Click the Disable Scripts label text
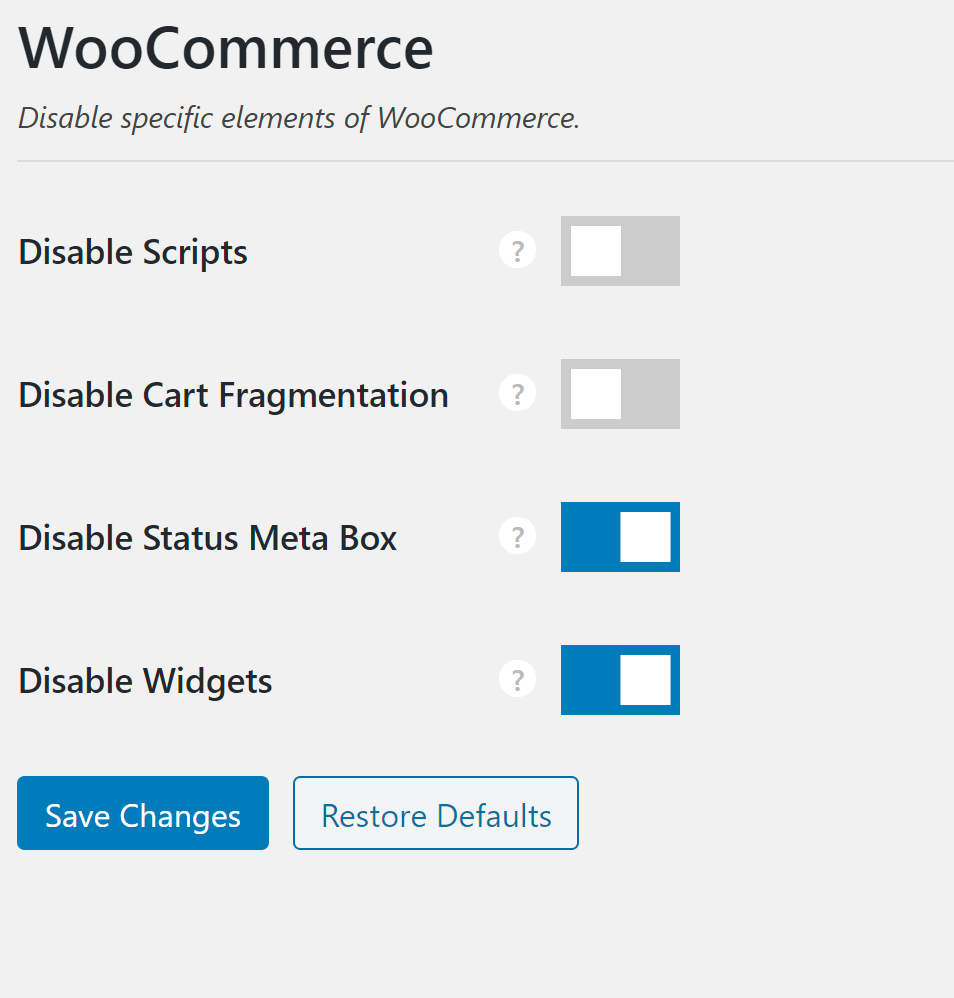The width and height of the screenshot is (954, 998). [133, 252]
